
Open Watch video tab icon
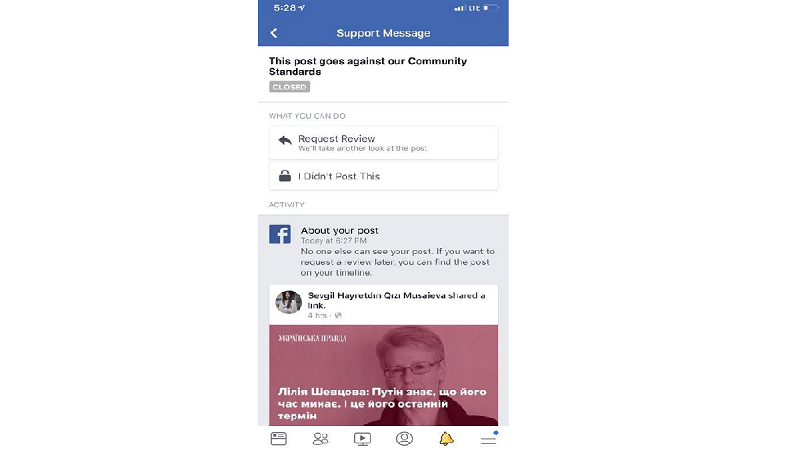tap(362, 438)
